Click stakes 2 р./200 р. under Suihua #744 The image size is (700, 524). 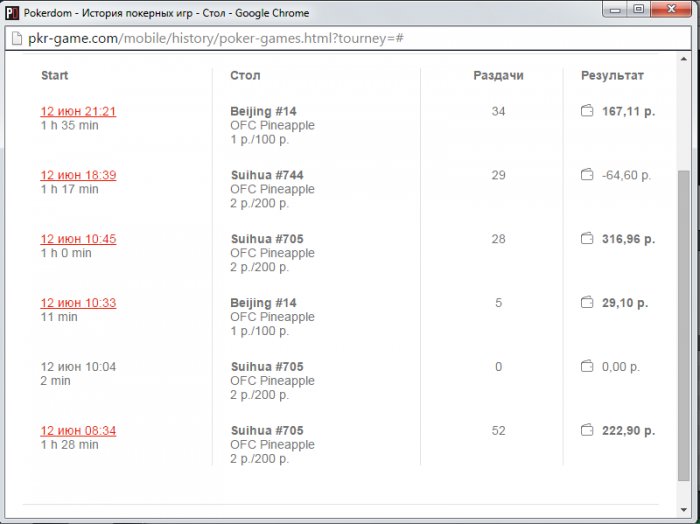(x=259, y=203)
